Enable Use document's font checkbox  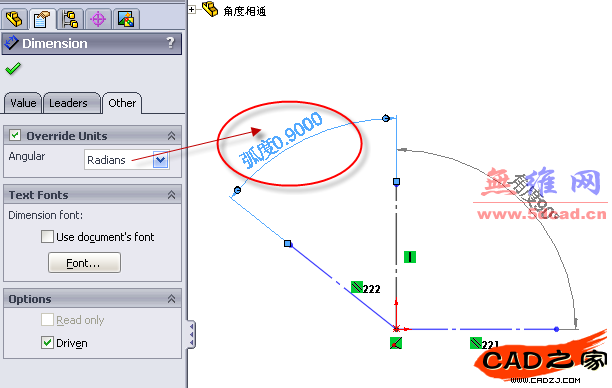pyautogui.click(x=47, y=236)
